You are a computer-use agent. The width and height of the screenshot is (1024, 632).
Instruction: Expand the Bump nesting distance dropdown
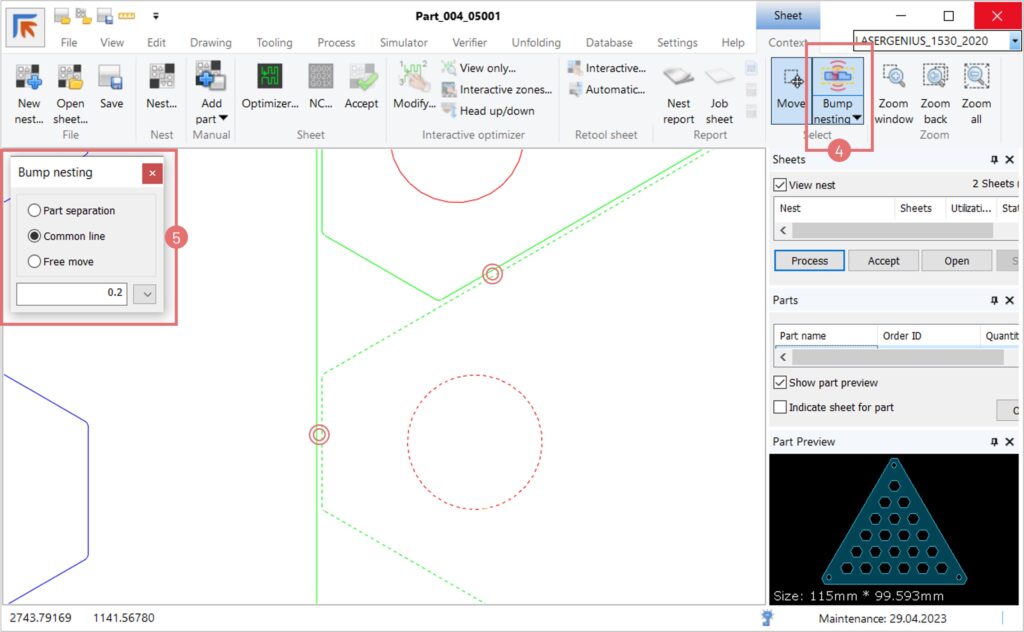tap(144, 294)
